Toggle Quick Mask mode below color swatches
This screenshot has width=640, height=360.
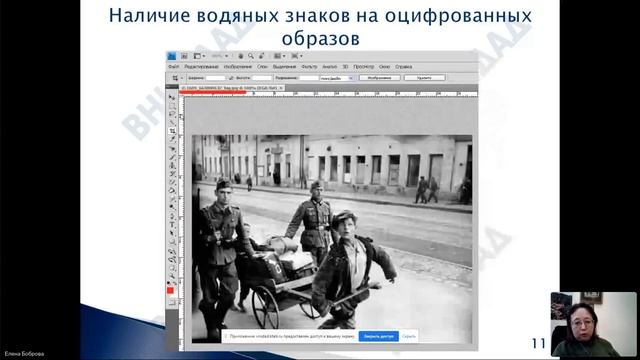tap(172, 302)
